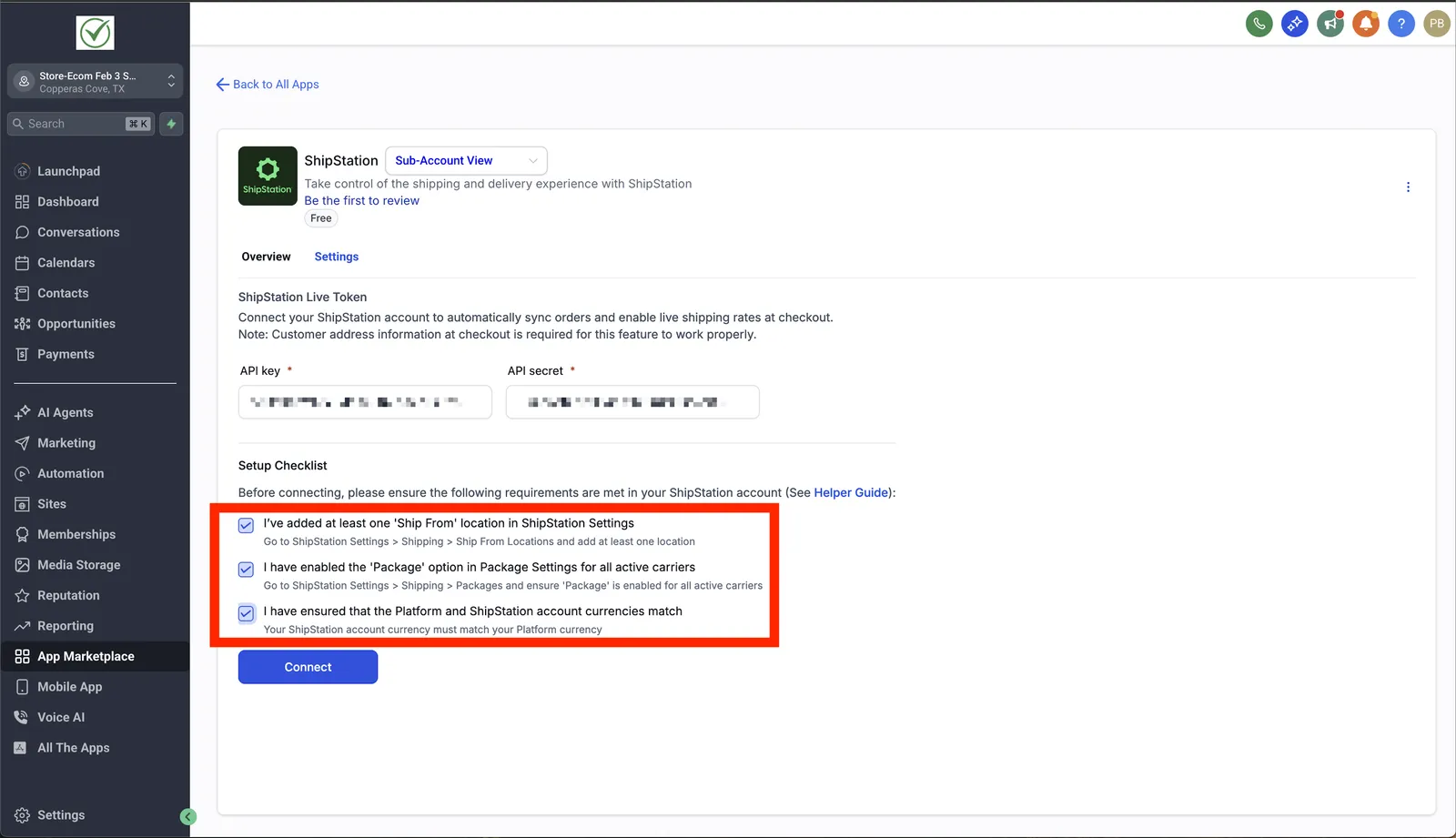Viewport: 1456px width, 838px height.
Task: Open the three-dot app options menu
Action: [x=1408, y=187]
